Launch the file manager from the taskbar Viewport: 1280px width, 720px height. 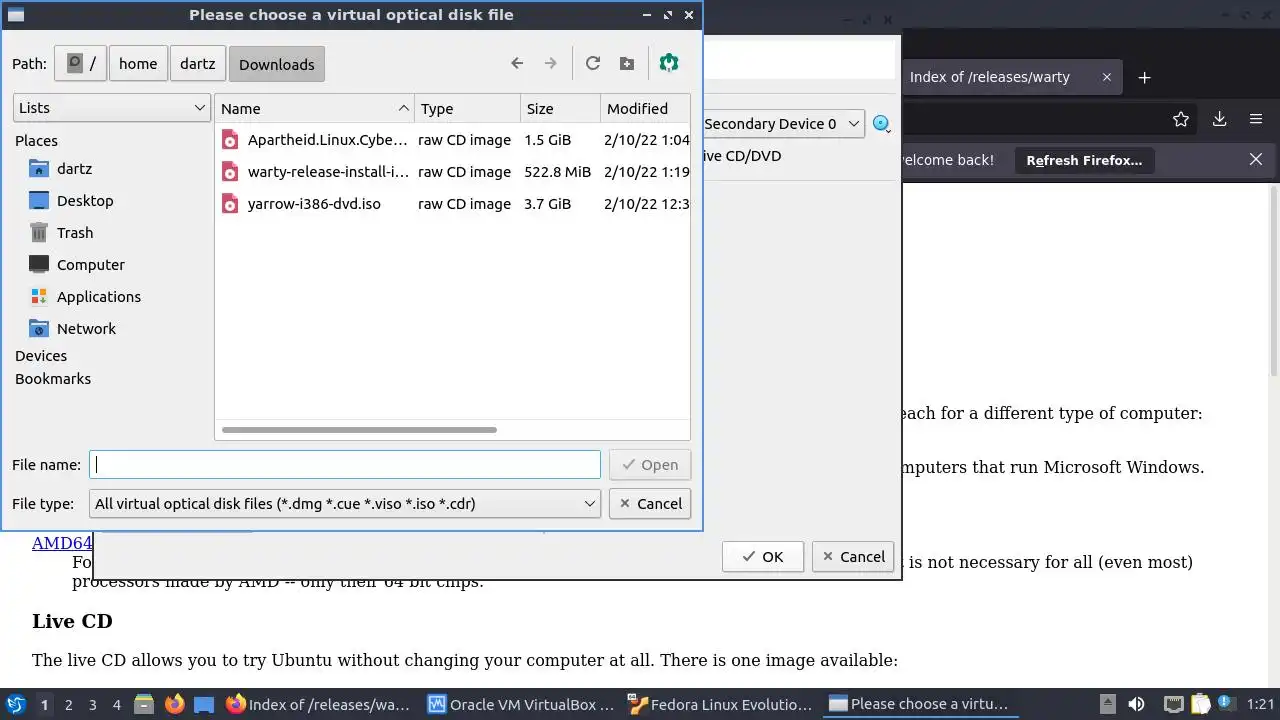point(144,704)
